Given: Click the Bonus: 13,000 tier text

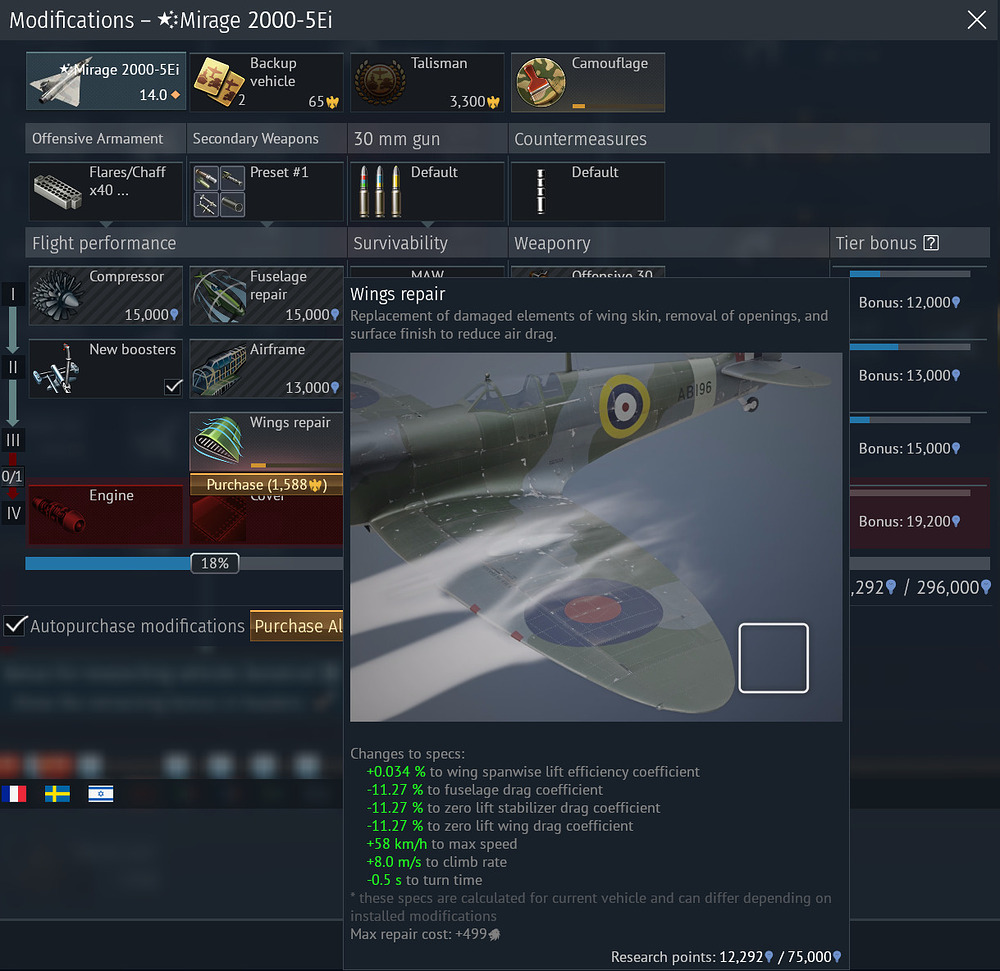Looking at the screenshot, I should pos(909,376).
